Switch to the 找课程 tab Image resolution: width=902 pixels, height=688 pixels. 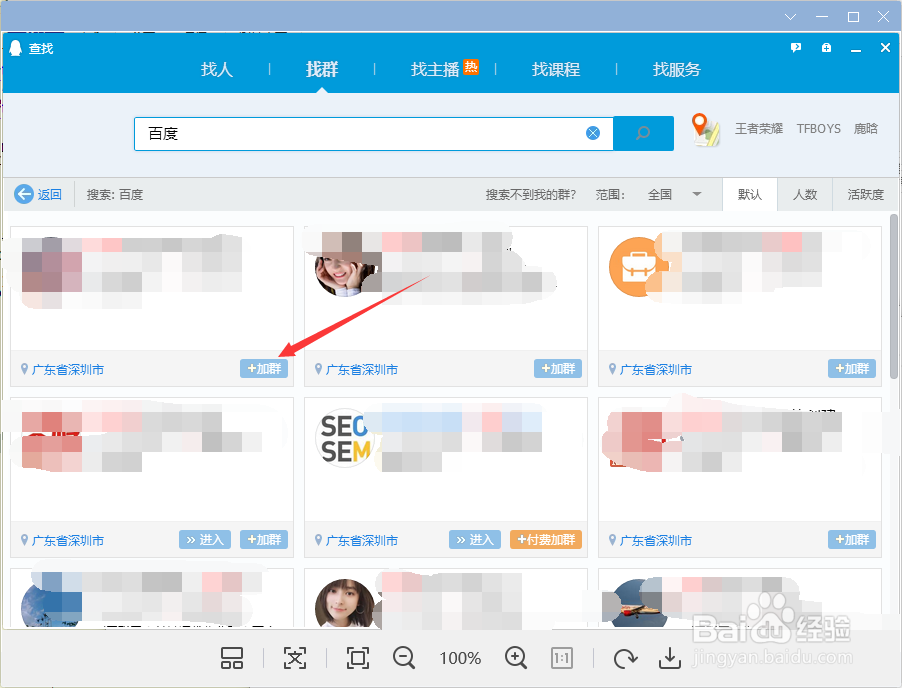point(556,70)
